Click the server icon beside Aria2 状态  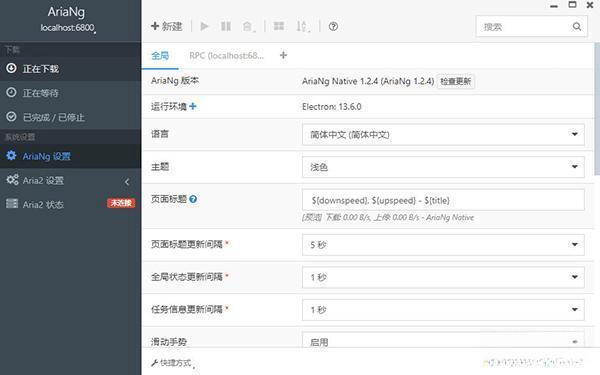pos(12,204)
